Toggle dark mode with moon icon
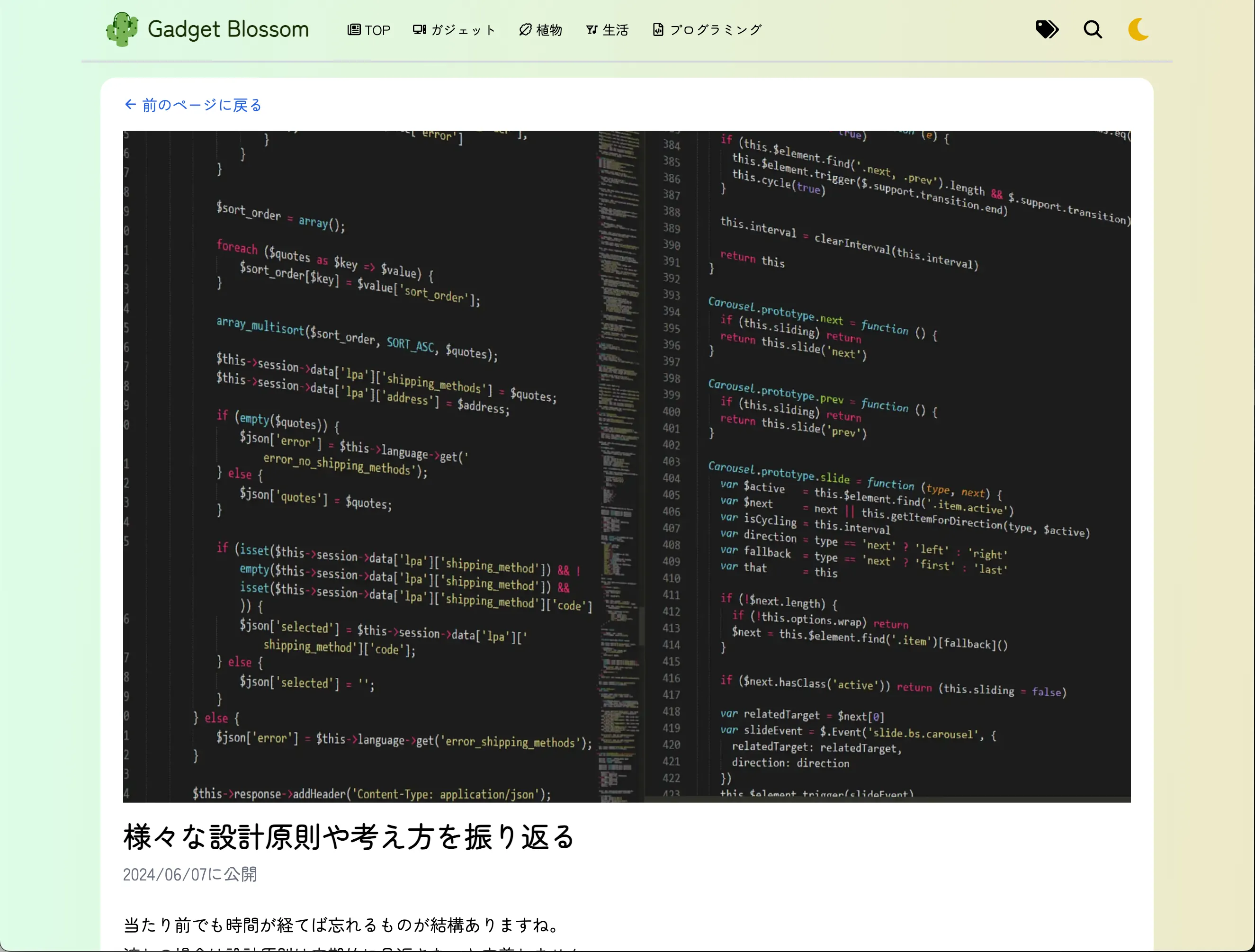Screen dimensions: 1255x952 tap(1138, 29)
